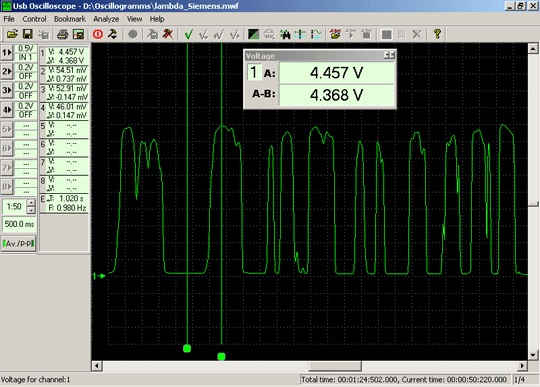Click the binoculars search icon
Image resolution: width=540 pixels, height=387 pixels.
pos(285,34)
